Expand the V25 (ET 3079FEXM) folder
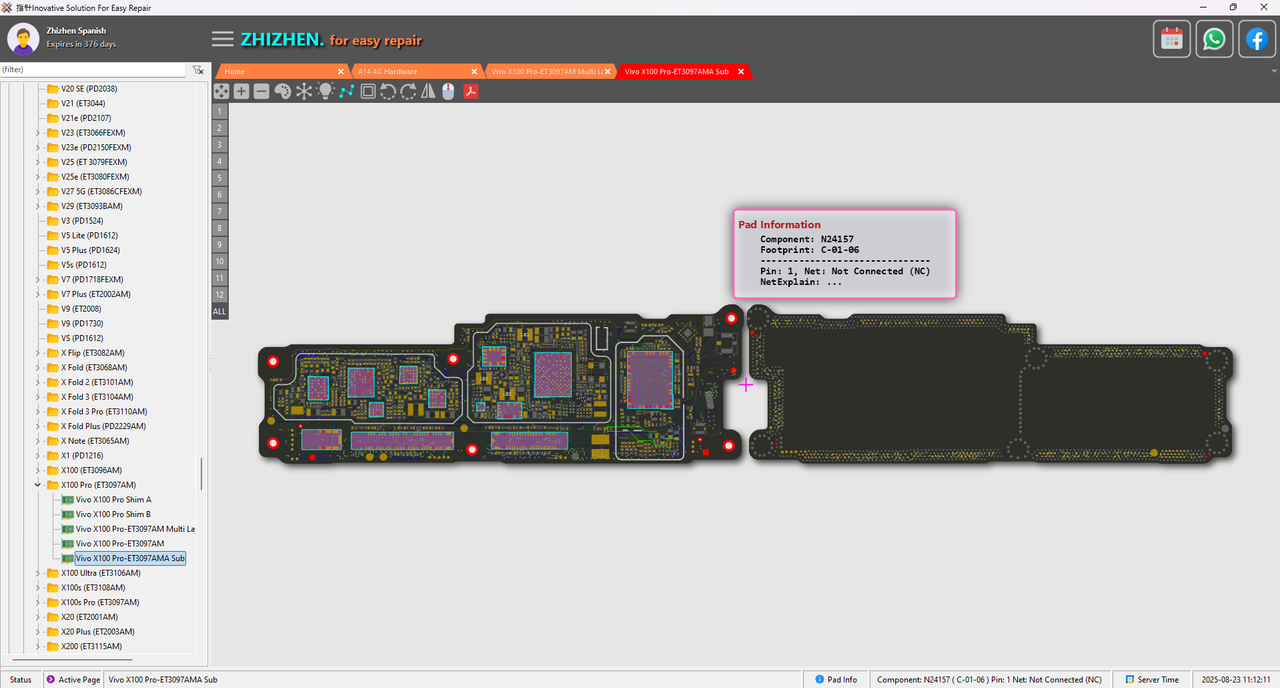 coord(38,162)
